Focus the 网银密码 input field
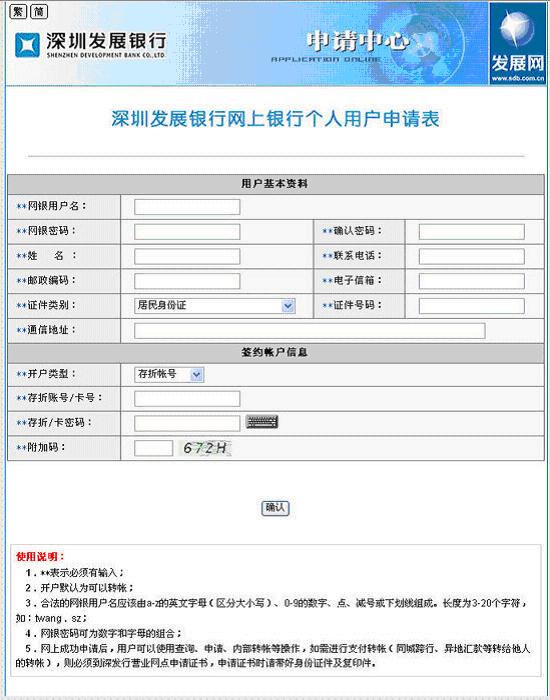 (187, 232)
